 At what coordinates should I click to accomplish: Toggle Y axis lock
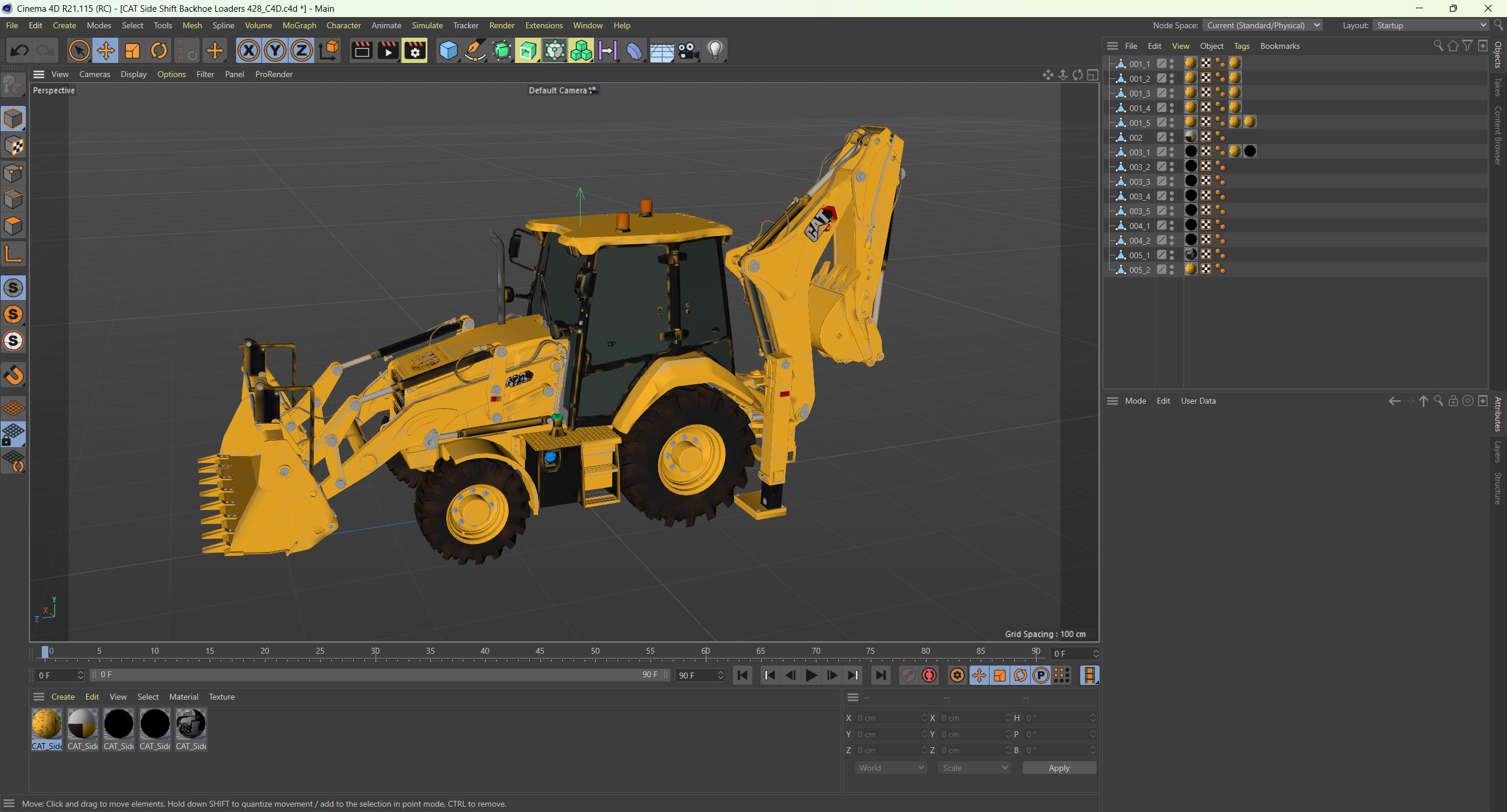(x=275, y=51)
